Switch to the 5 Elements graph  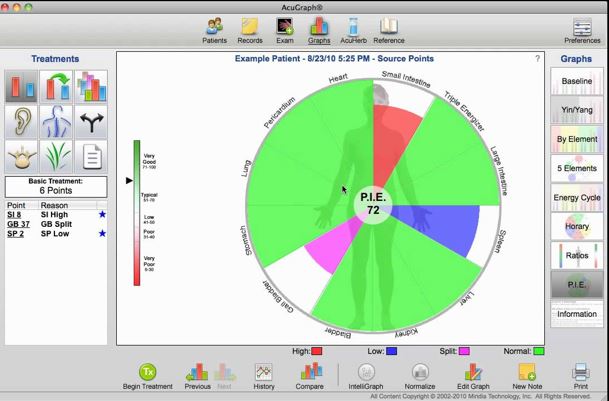(x=577, y=168)
